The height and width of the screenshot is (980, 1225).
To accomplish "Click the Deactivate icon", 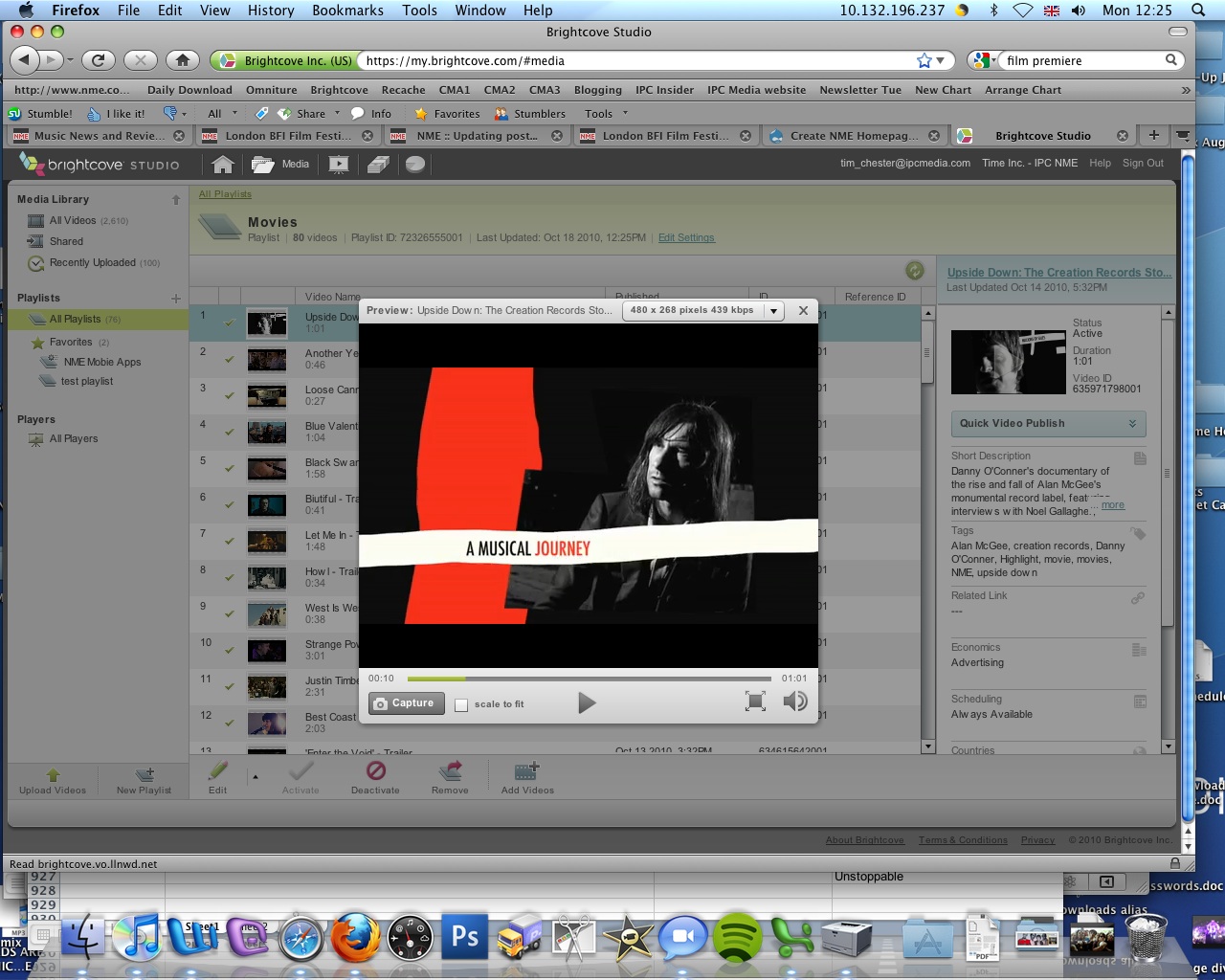I will point(376,770).
